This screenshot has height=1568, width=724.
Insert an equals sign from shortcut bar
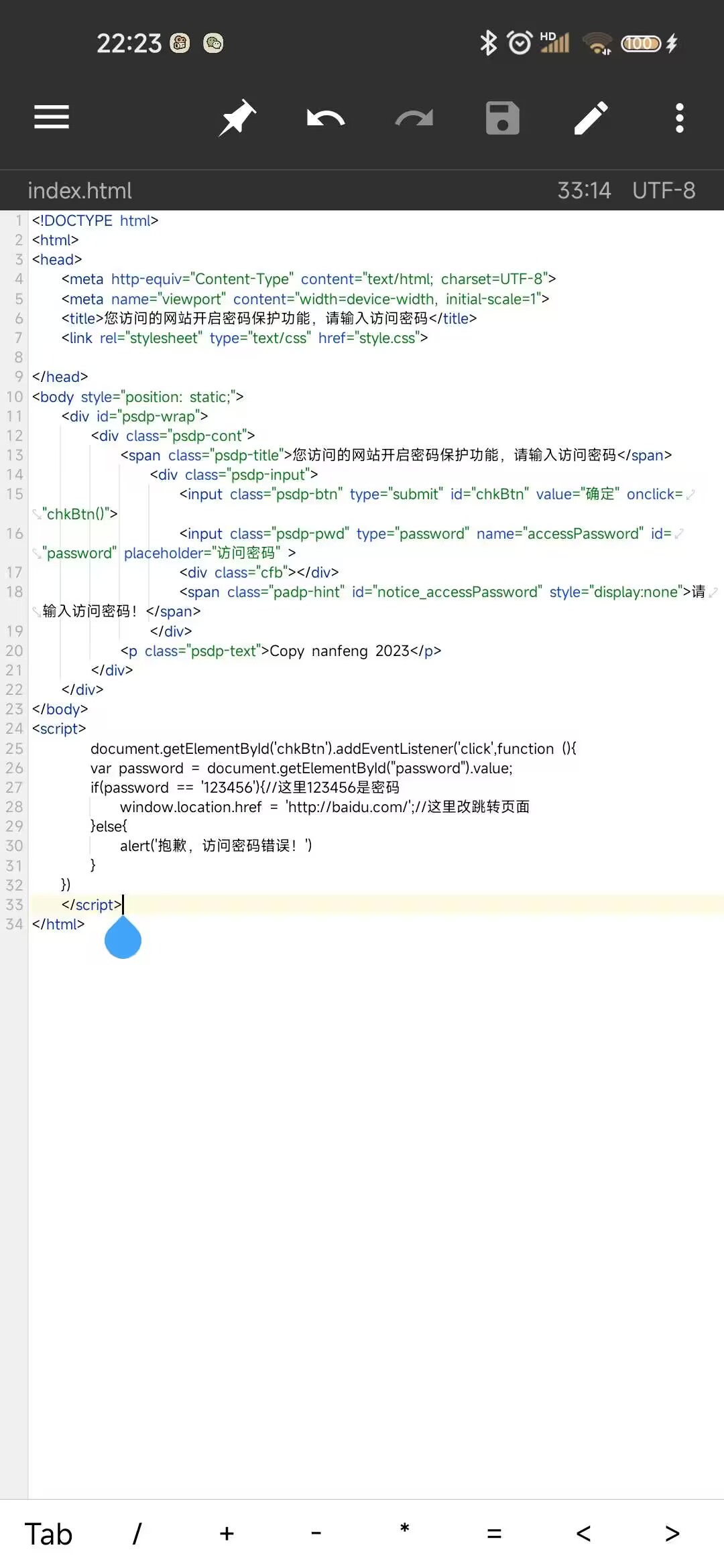pyautogui.click(x=494, y=1534)
